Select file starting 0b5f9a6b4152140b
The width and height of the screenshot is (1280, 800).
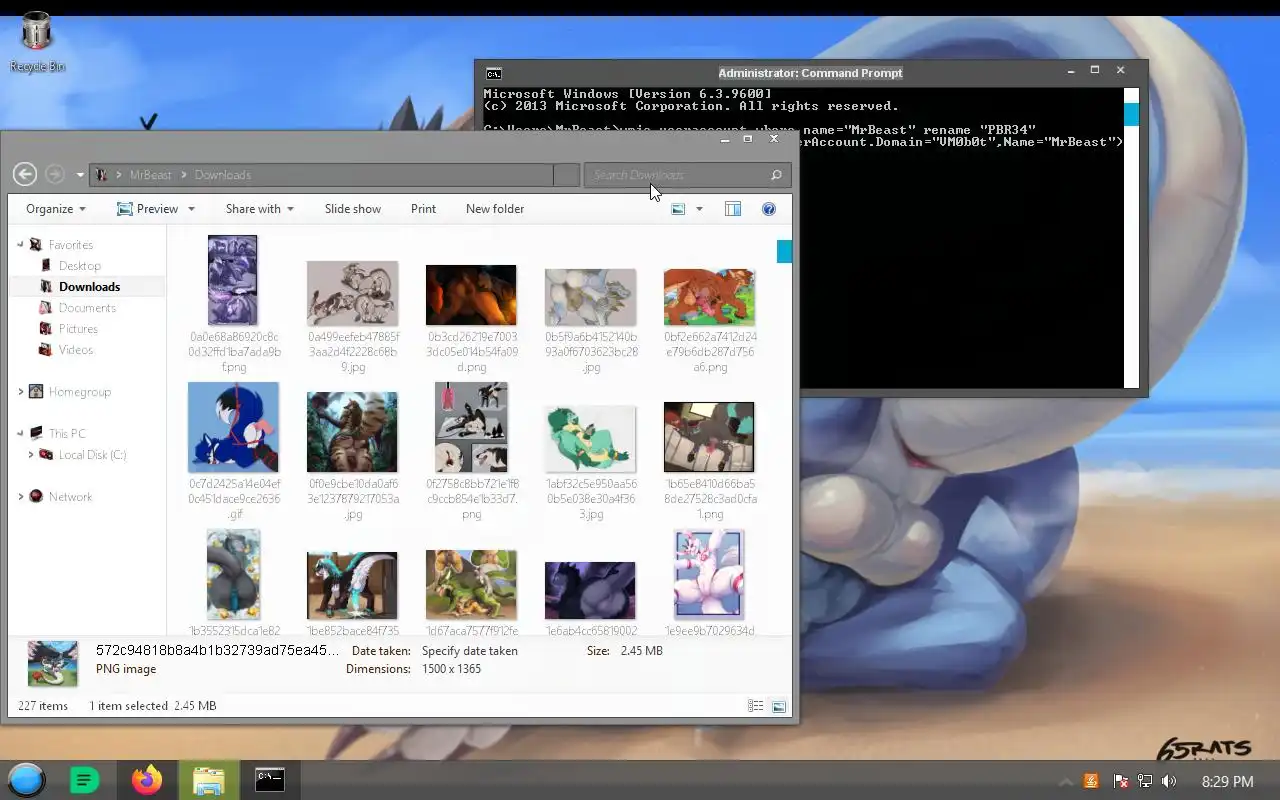point(590,320)
